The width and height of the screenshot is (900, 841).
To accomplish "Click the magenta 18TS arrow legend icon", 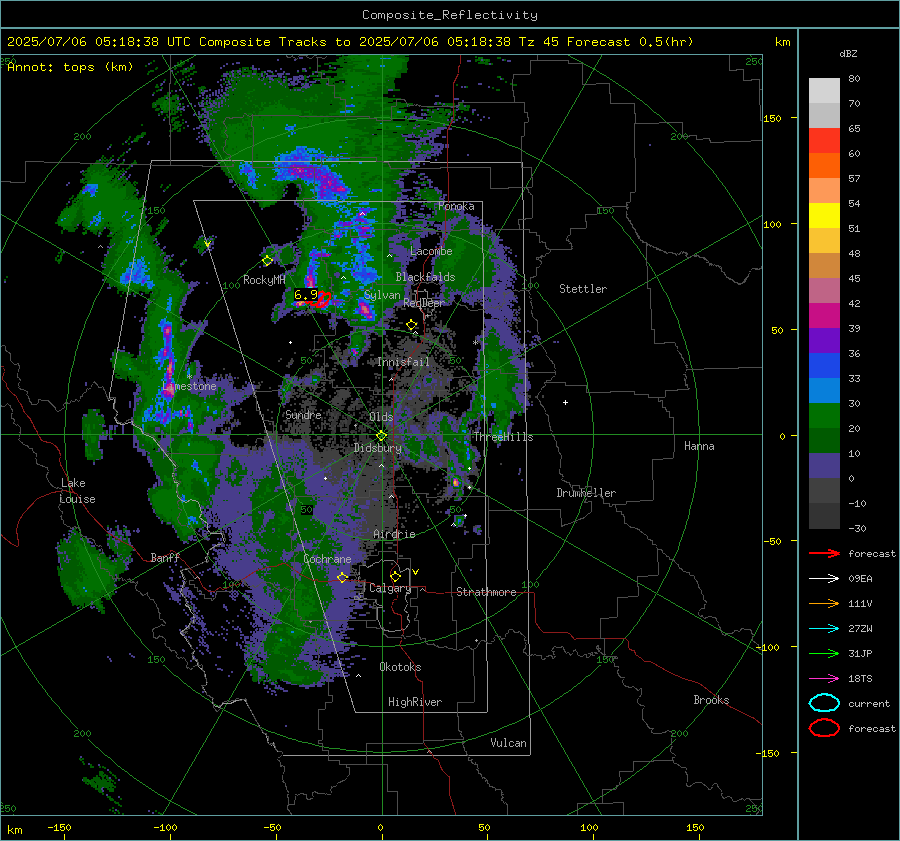I will 824,678.
